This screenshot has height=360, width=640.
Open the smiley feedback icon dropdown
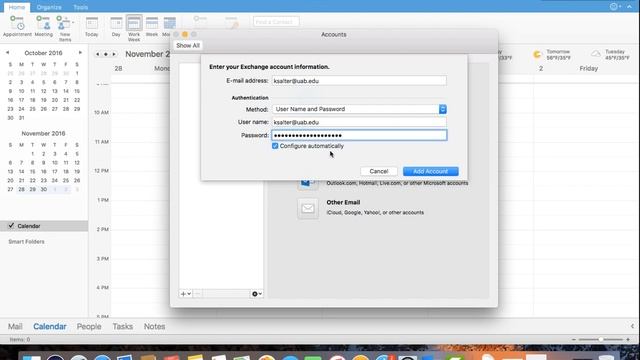615,7
